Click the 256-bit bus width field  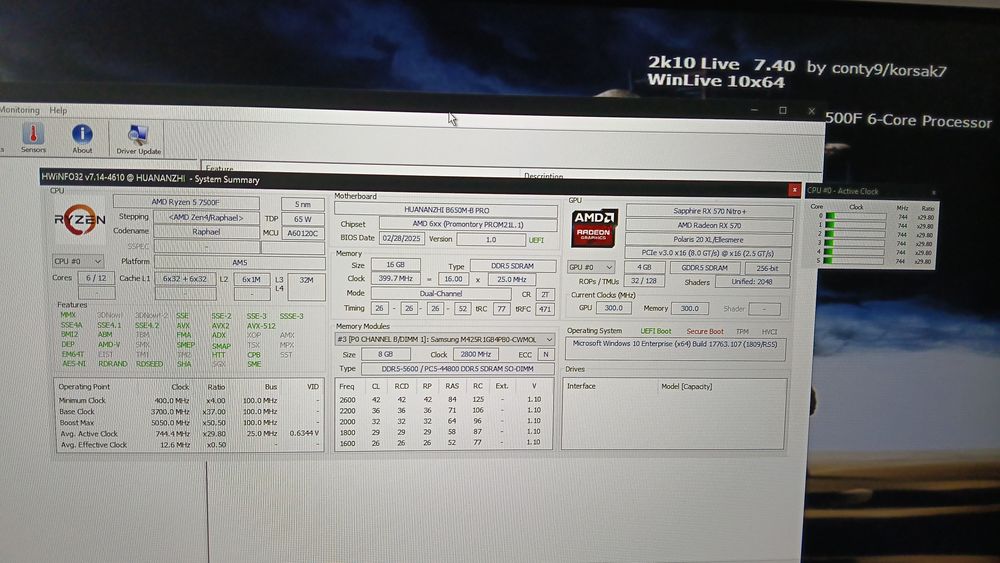767,268
